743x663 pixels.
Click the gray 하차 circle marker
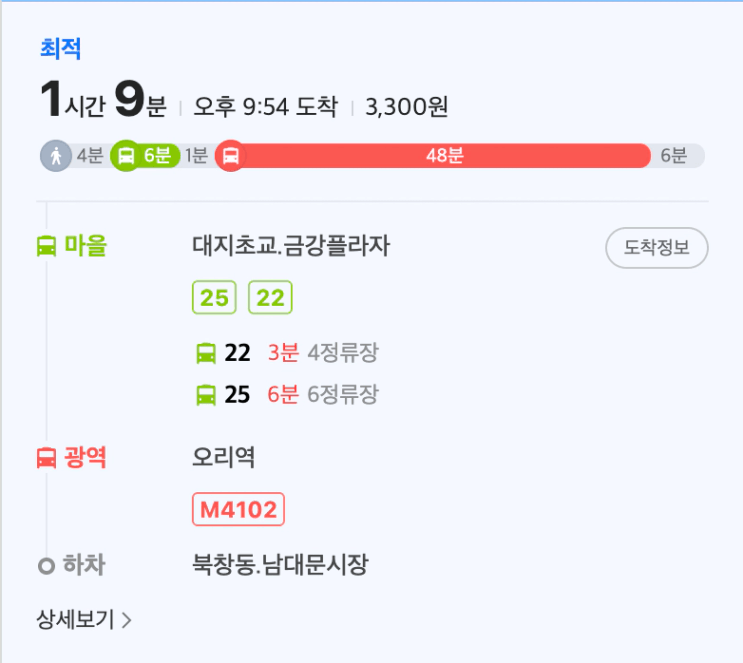point(46,566)
